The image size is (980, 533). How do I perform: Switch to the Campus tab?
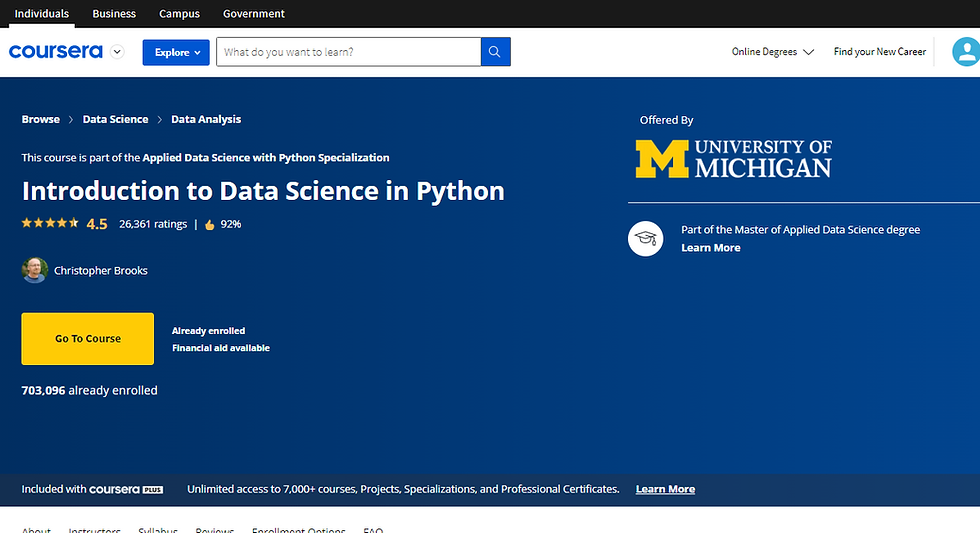tap(179, 14)
